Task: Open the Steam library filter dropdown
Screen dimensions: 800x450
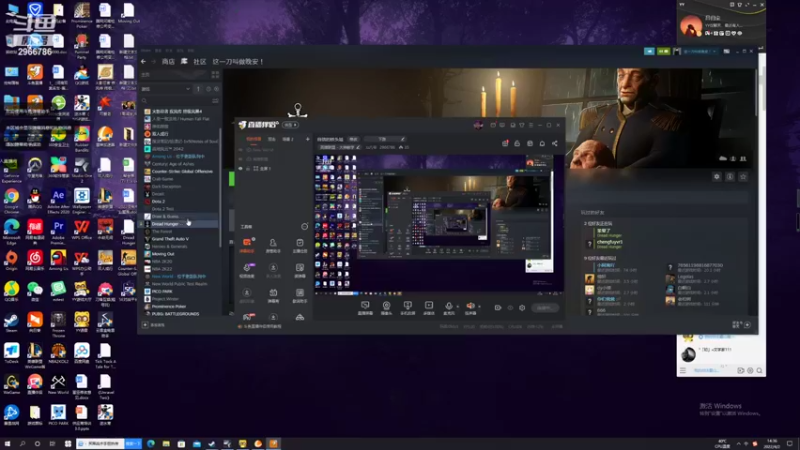Action: click(x=166, y=89)
